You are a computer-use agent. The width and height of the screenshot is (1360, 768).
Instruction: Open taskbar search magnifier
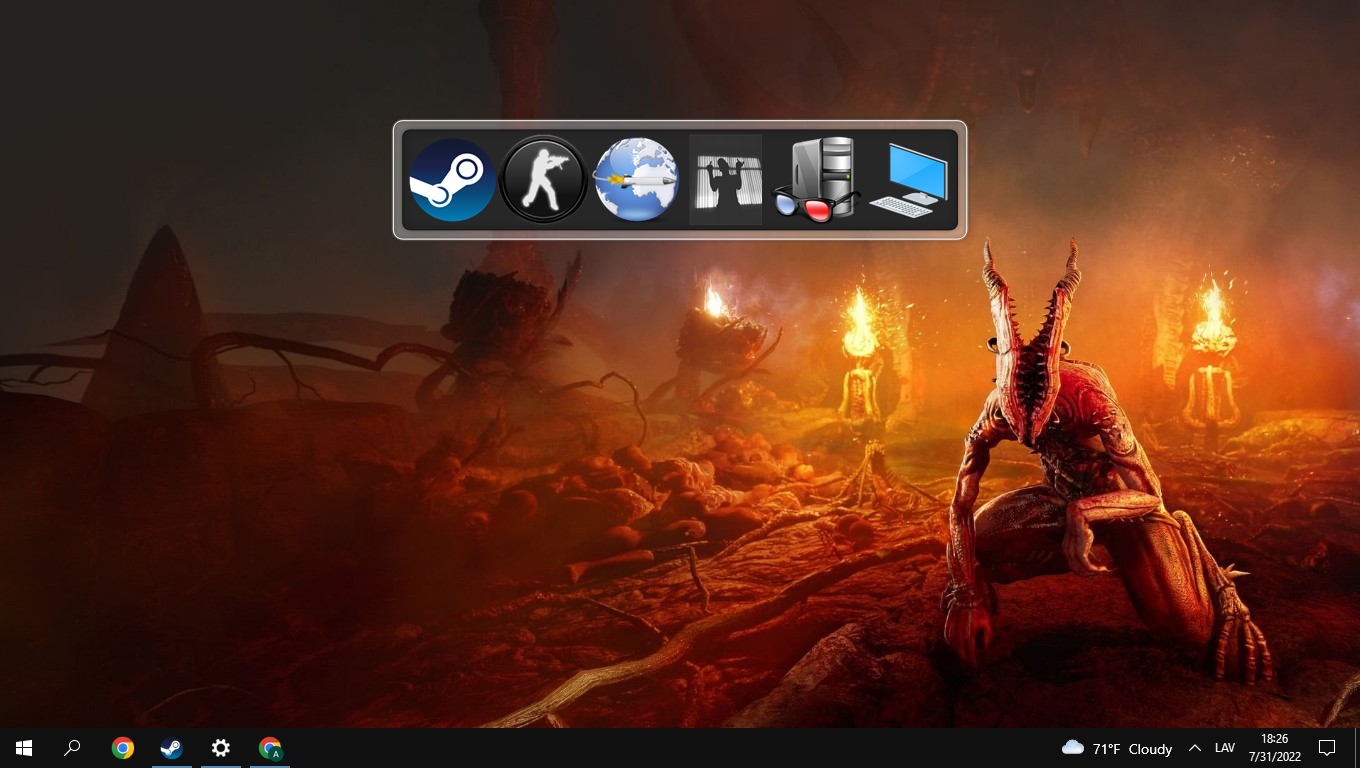coord(72,748)
